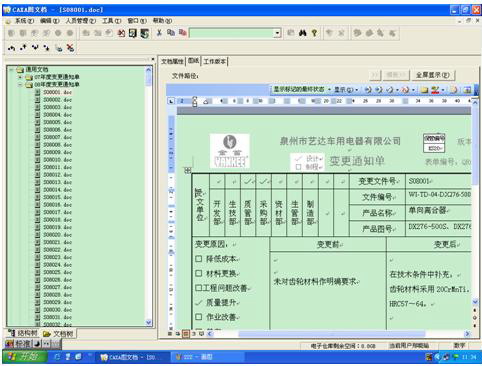
Task: Open the 人员管理 menu
Action: 80,21
